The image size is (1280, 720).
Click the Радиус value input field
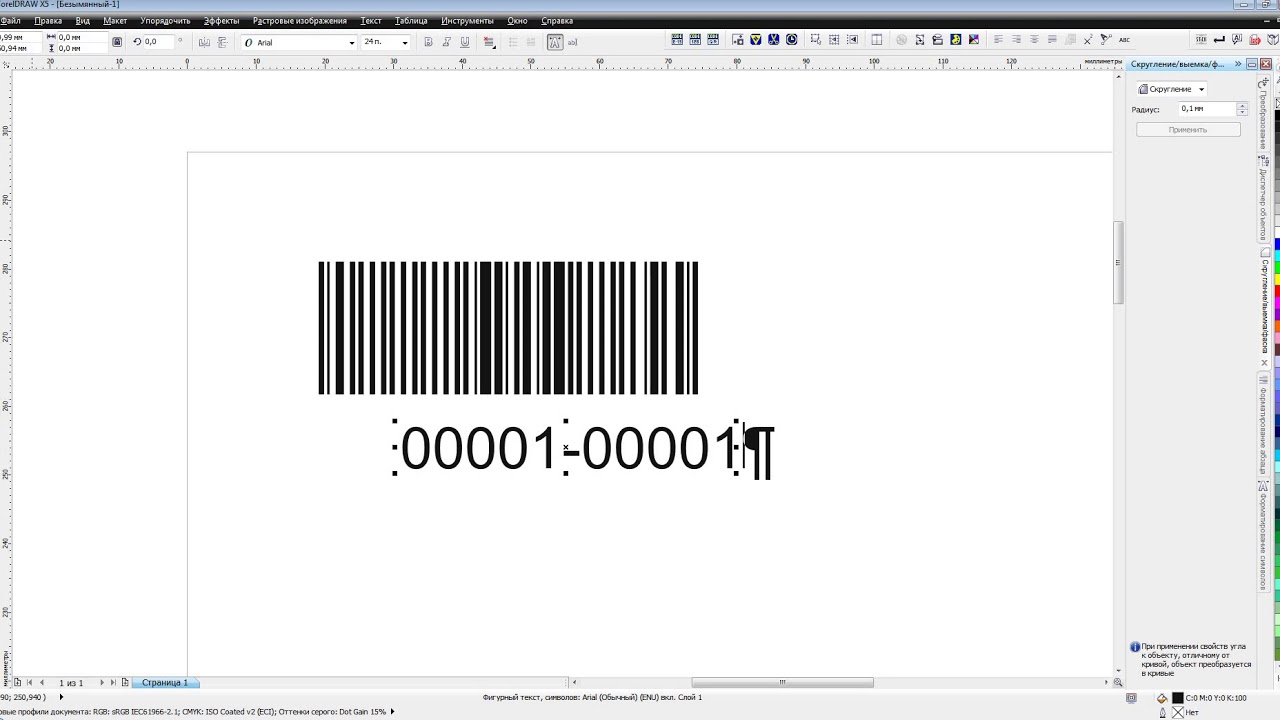[x=1207, y=109]
